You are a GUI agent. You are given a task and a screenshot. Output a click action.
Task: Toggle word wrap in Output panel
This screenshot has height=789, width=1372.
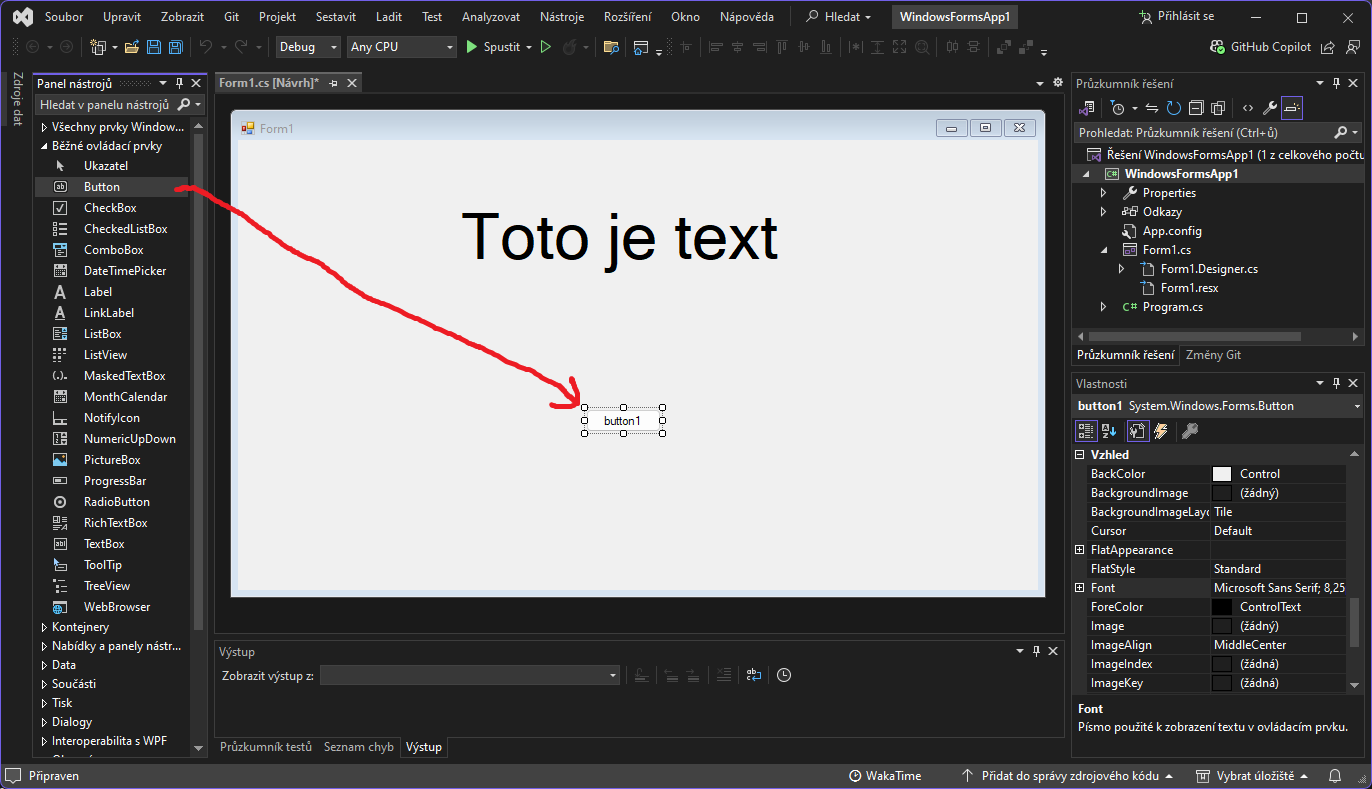click(x=754, y=675)
